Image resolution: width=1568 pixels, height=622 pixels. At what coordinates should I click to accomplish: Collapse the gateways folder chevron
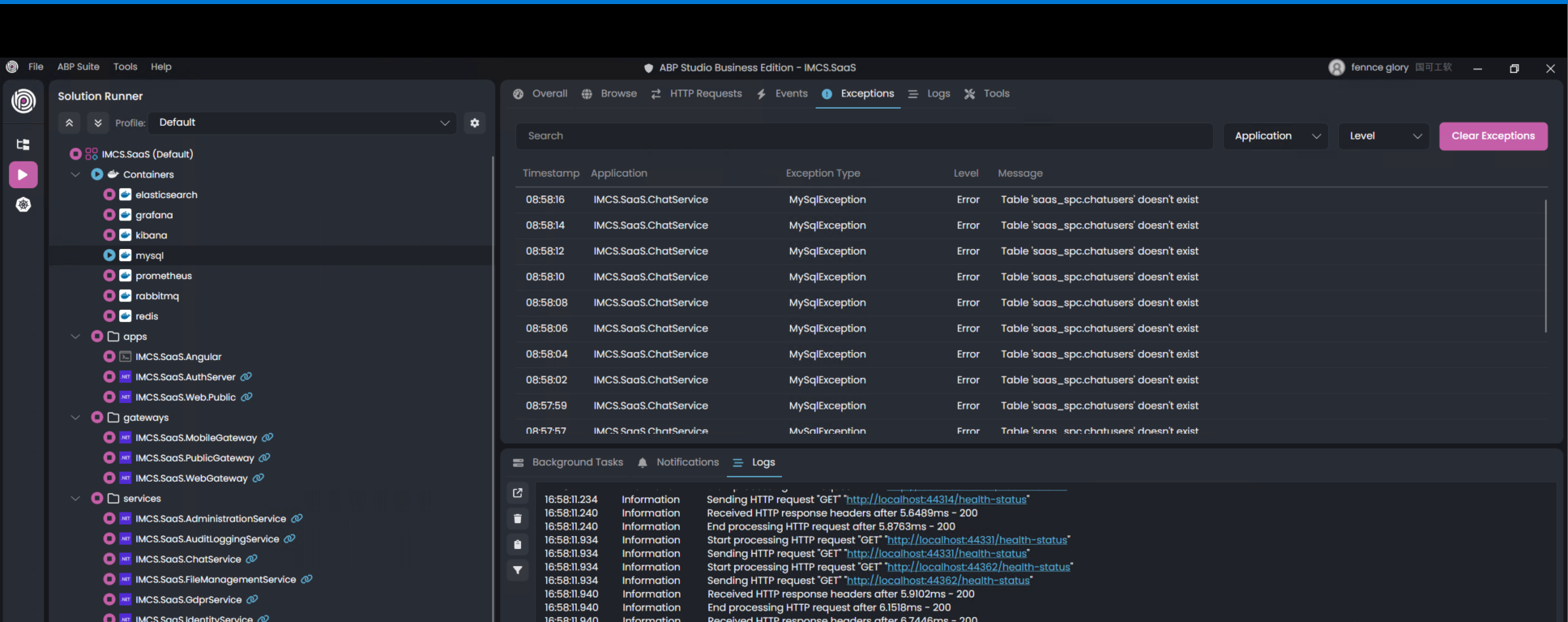pyautogui.click(x=75, y=418)
